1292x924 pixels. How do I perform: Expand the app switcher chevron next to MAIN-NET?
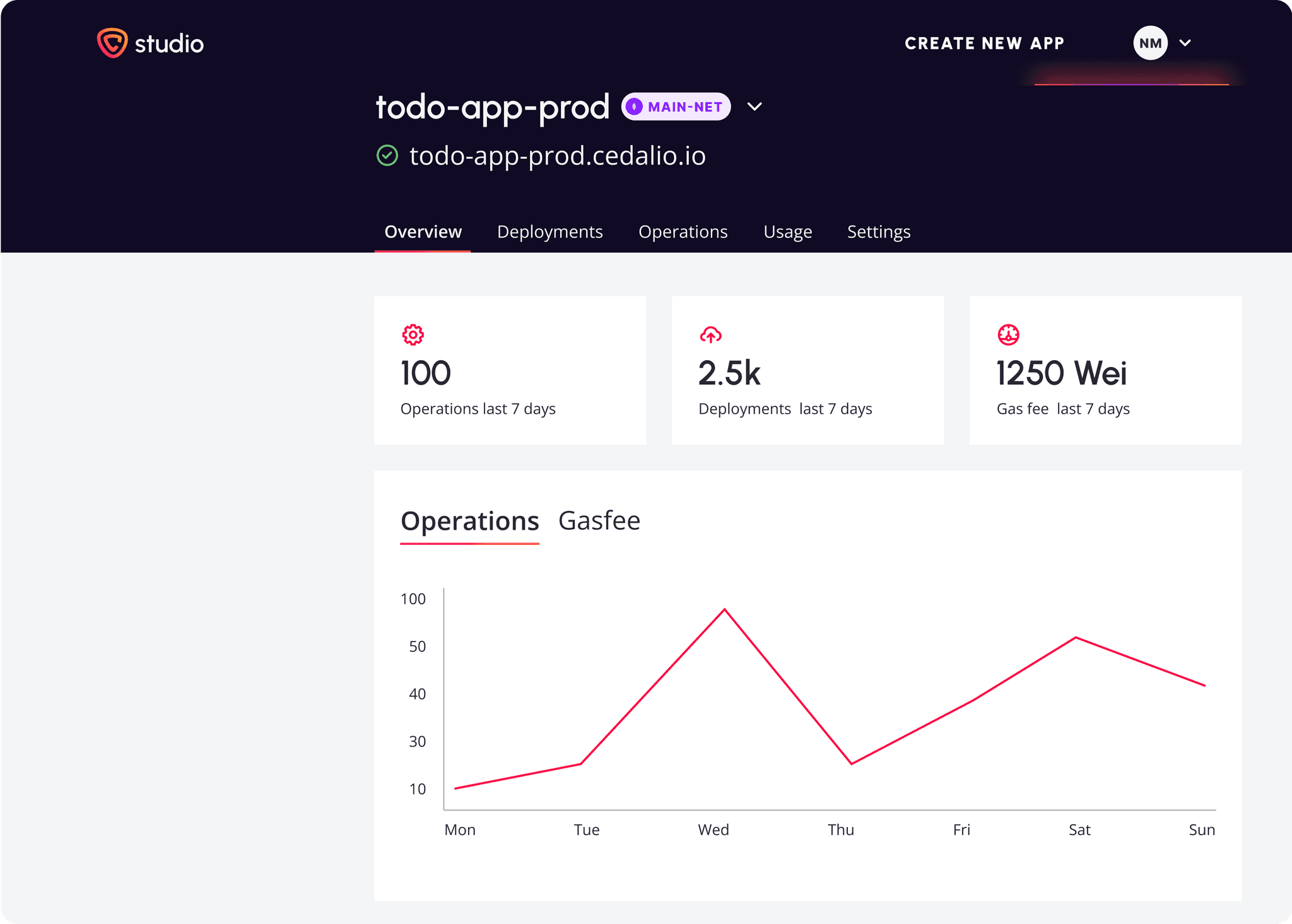(x=755, y=107)
